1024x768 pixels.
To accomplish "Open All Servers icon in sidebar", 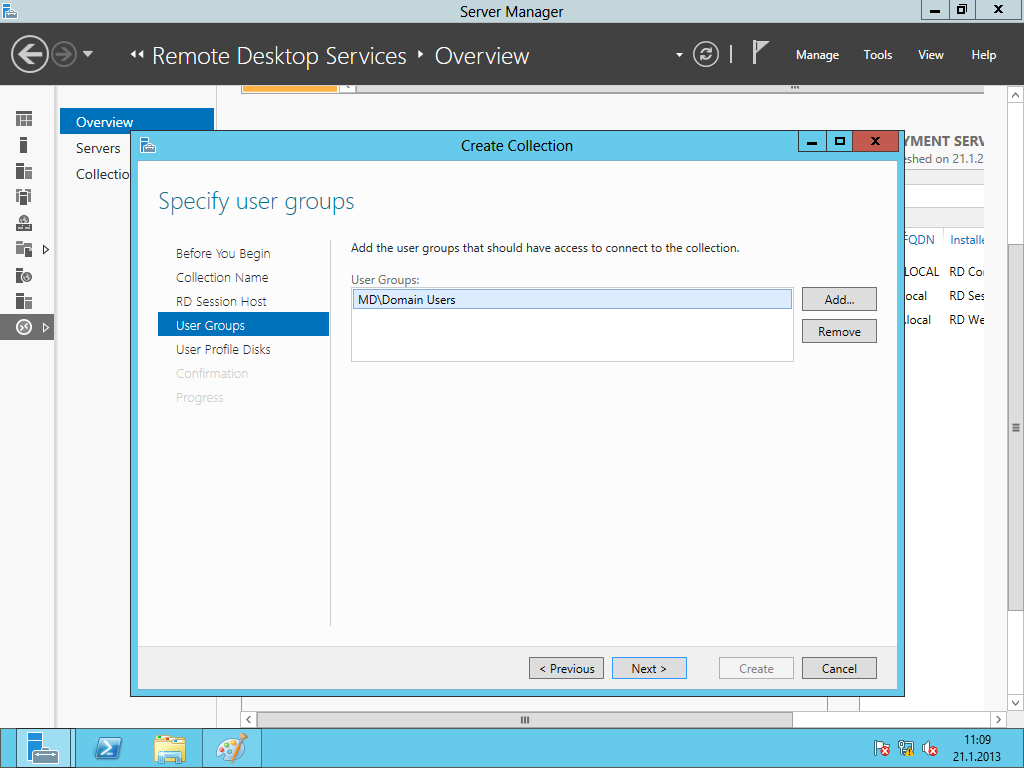I will [x=24, y=171].
